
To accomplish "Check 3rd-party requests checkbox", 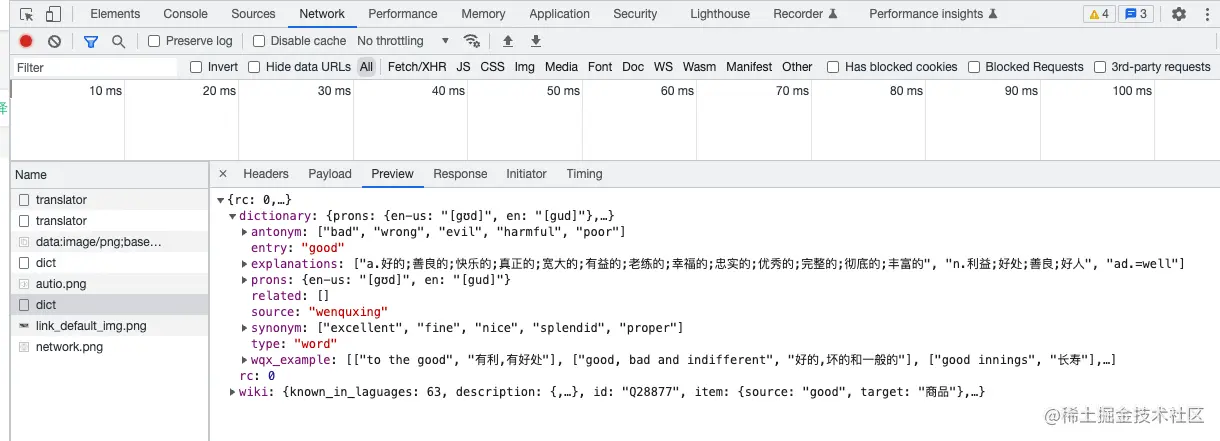I will (1100, 67).
